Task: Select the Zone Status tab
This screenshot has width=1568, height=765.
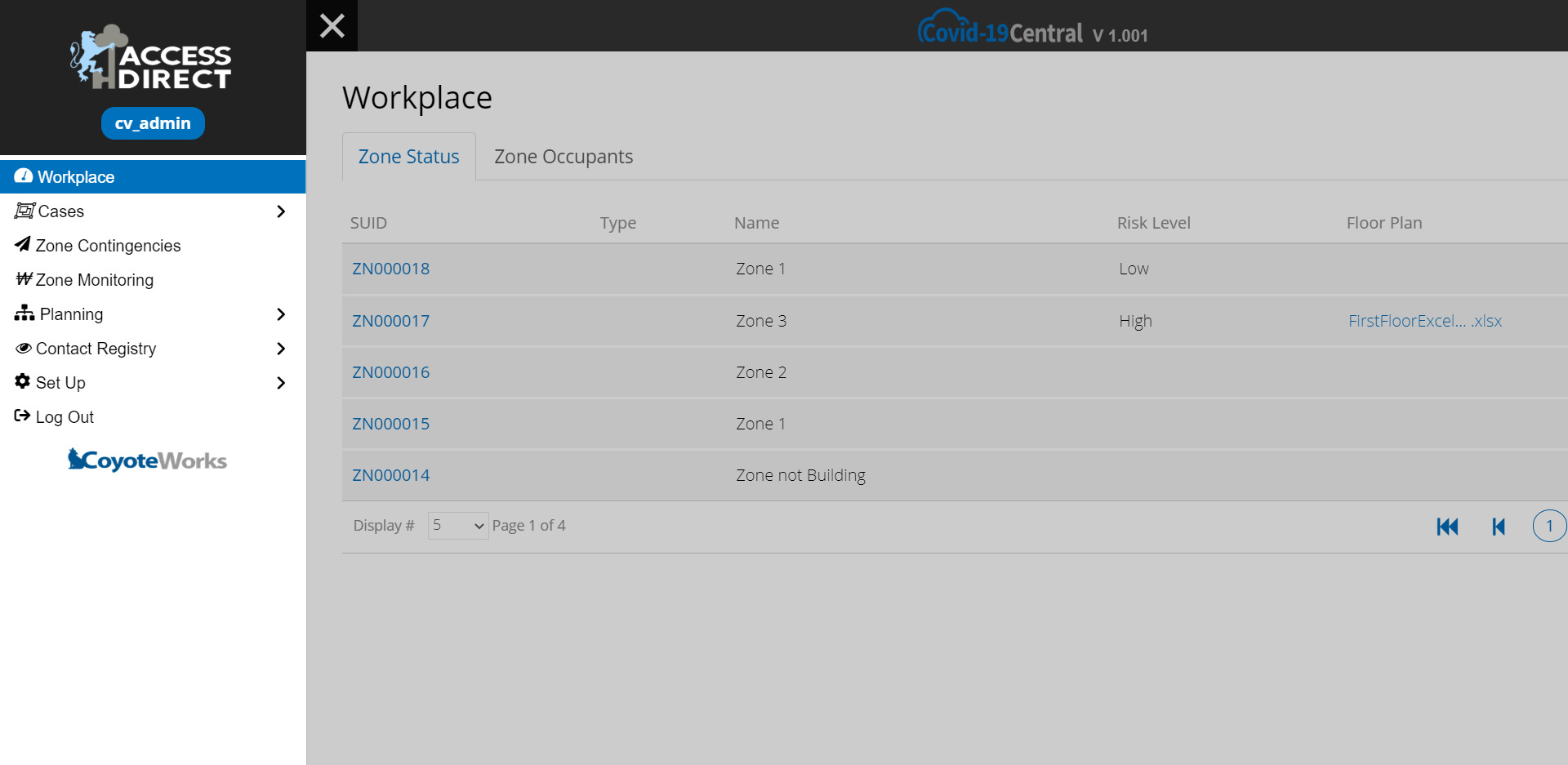Action: click(x=408, y=157)
